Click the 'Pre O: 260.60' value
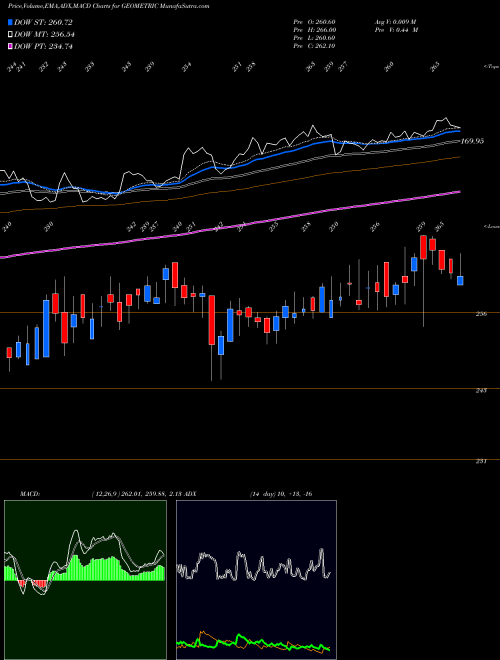Viewport: 500px width, 660px height. [314, 22]
